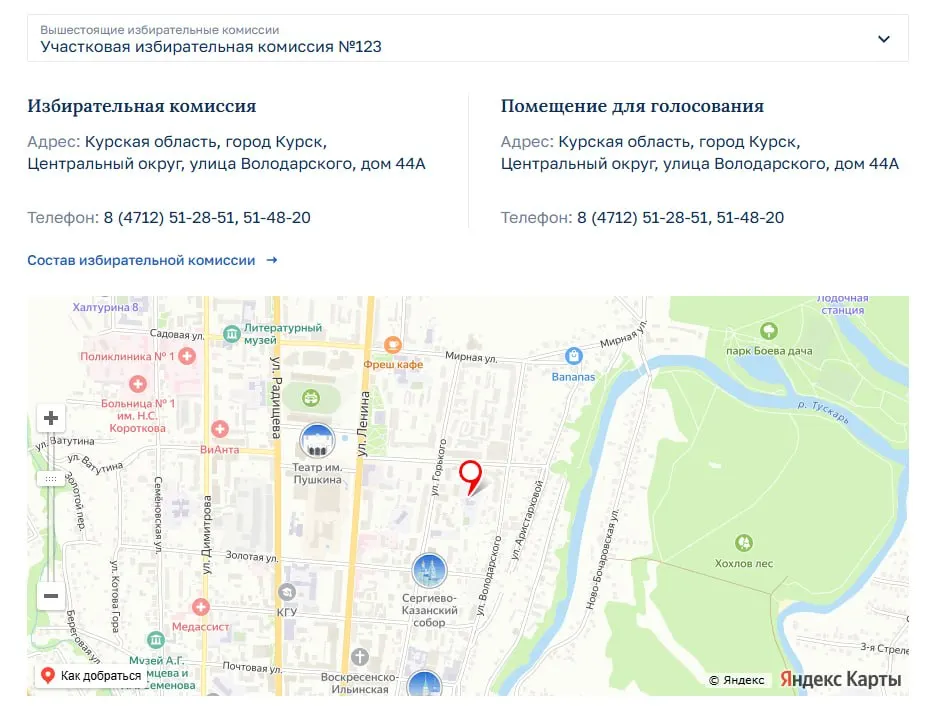Click 'Лодочная станция' map label
Viewport: 927px width, 706px height.
842,304
